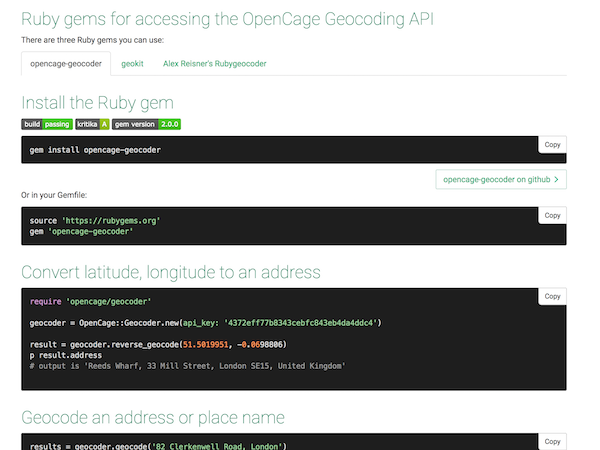Click the 'https://rubygems.org' source string
This screenshot has height=450, width=600.
(111, 221)
